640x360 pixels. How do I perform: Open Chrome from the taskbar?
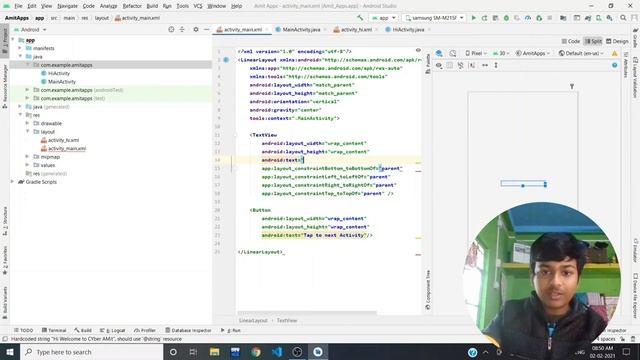[x=256, y=352]
